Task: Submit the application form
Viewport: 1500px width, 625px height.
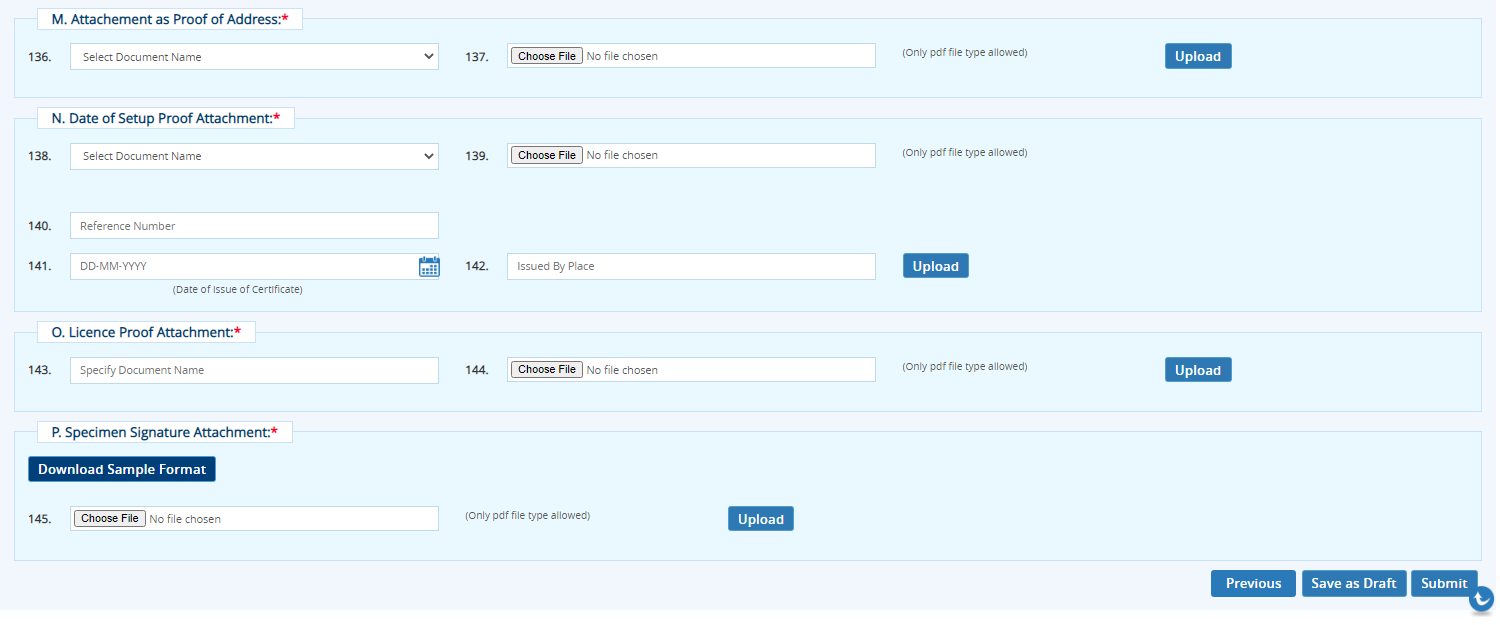Action: [1443, 583]
